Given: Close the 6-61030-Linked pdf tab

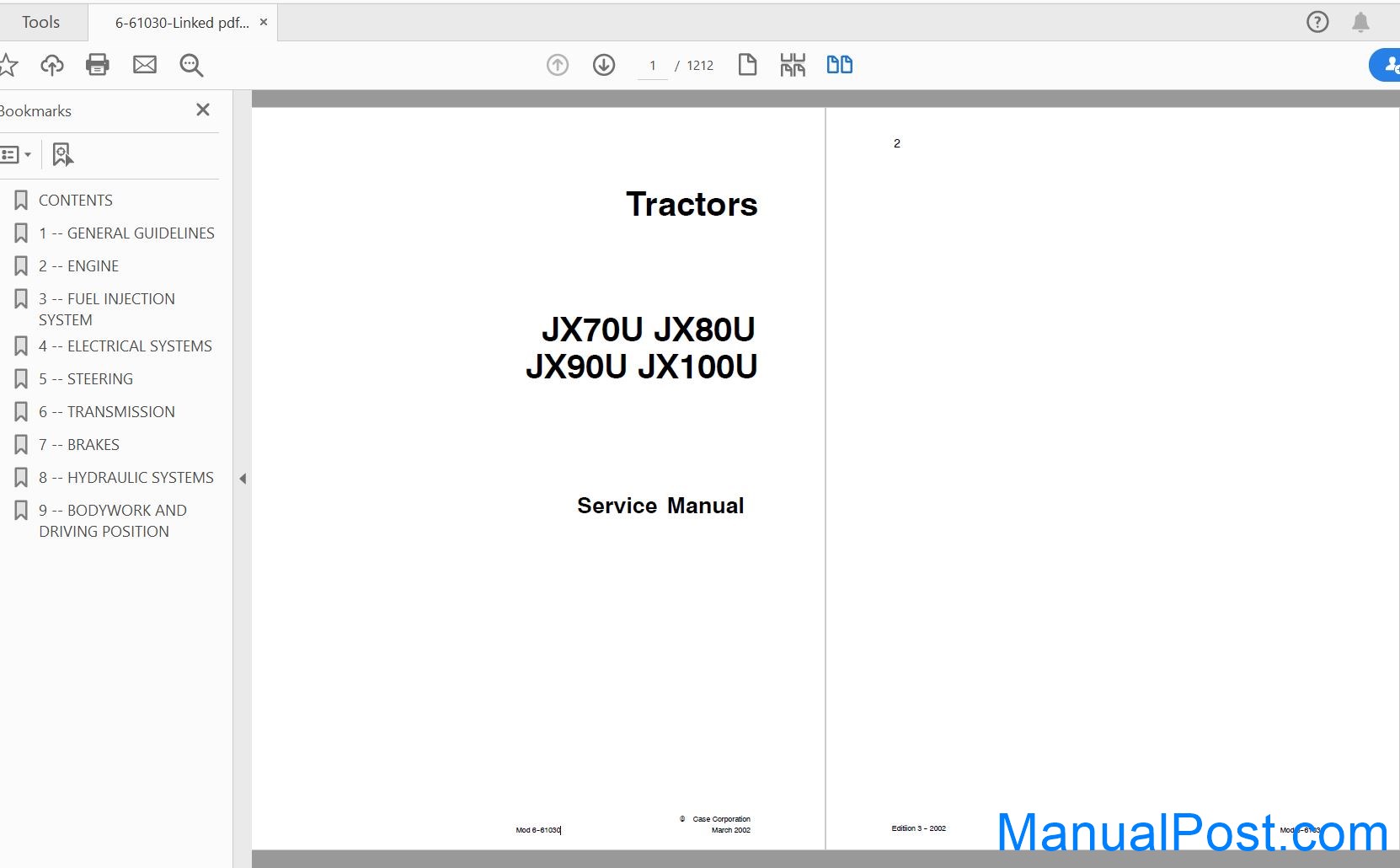Looking at the screenshot, I should (264, 23).
